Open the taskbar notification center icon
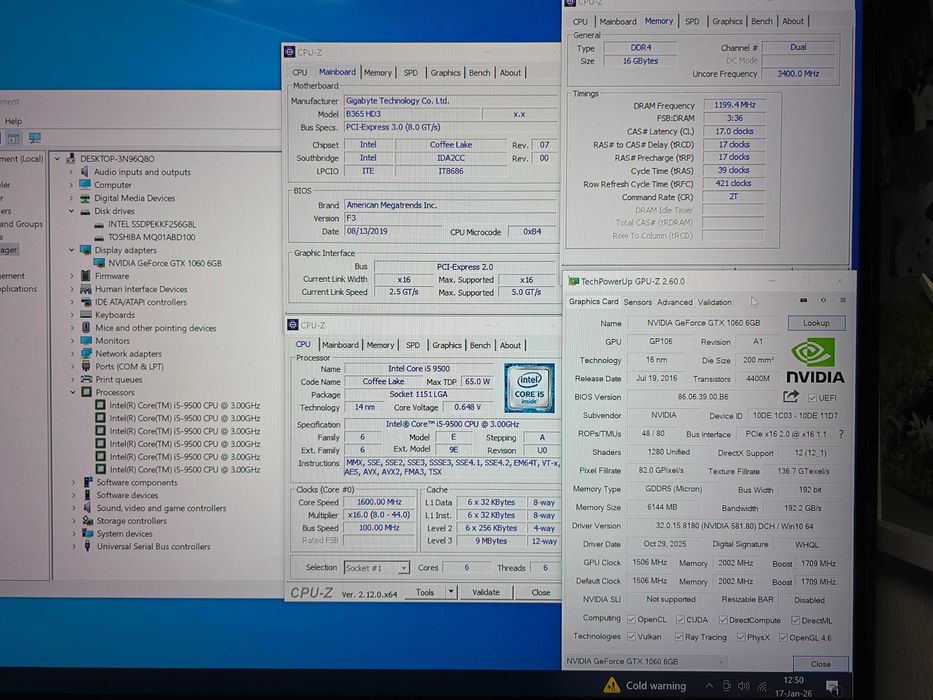The height and width of the screenshot is (700, 933). pyautogui.click(x=832, y=688)
